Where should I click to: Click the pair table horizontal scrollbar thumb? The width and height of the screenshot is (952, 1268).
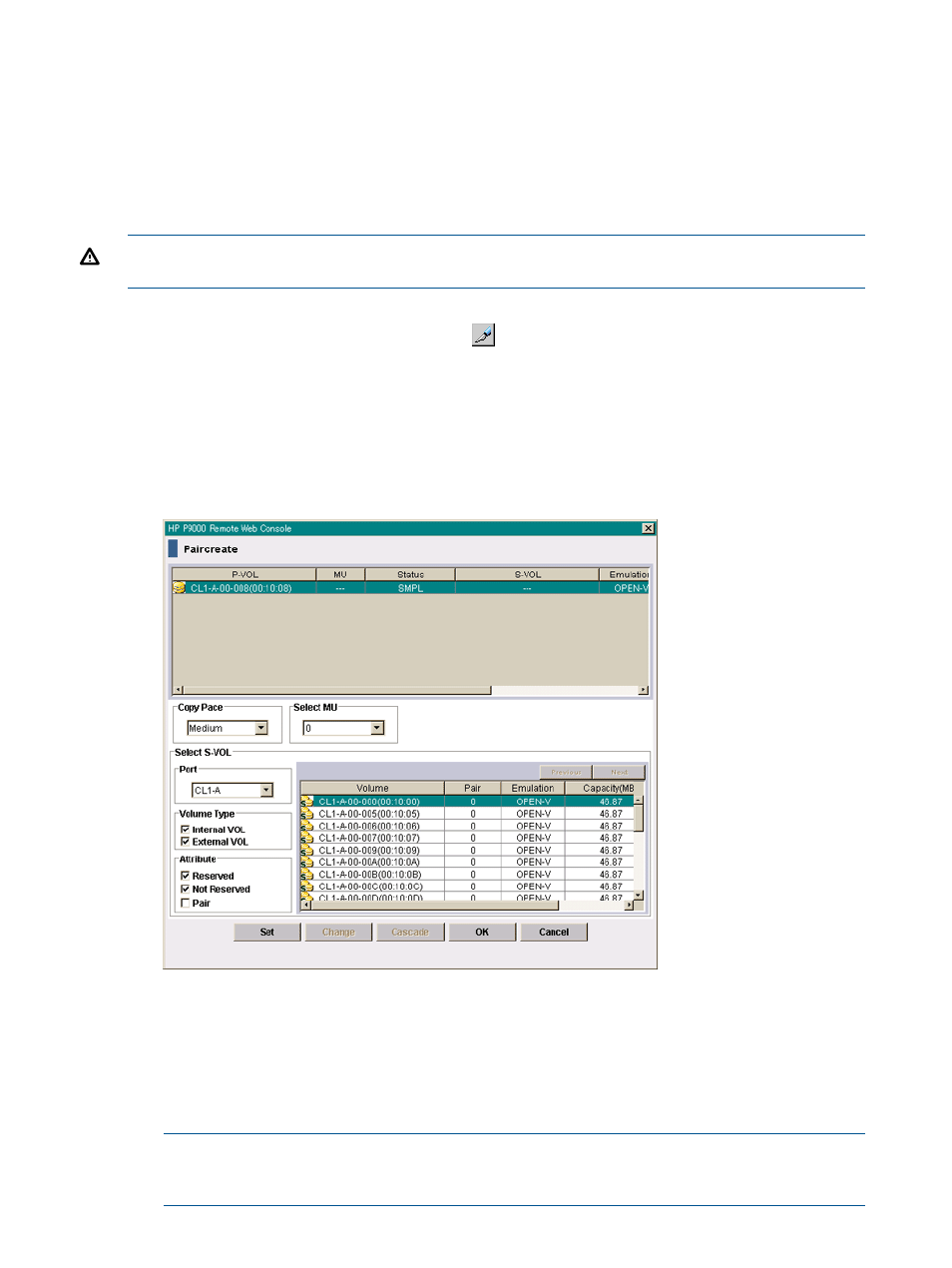point(337,690)
